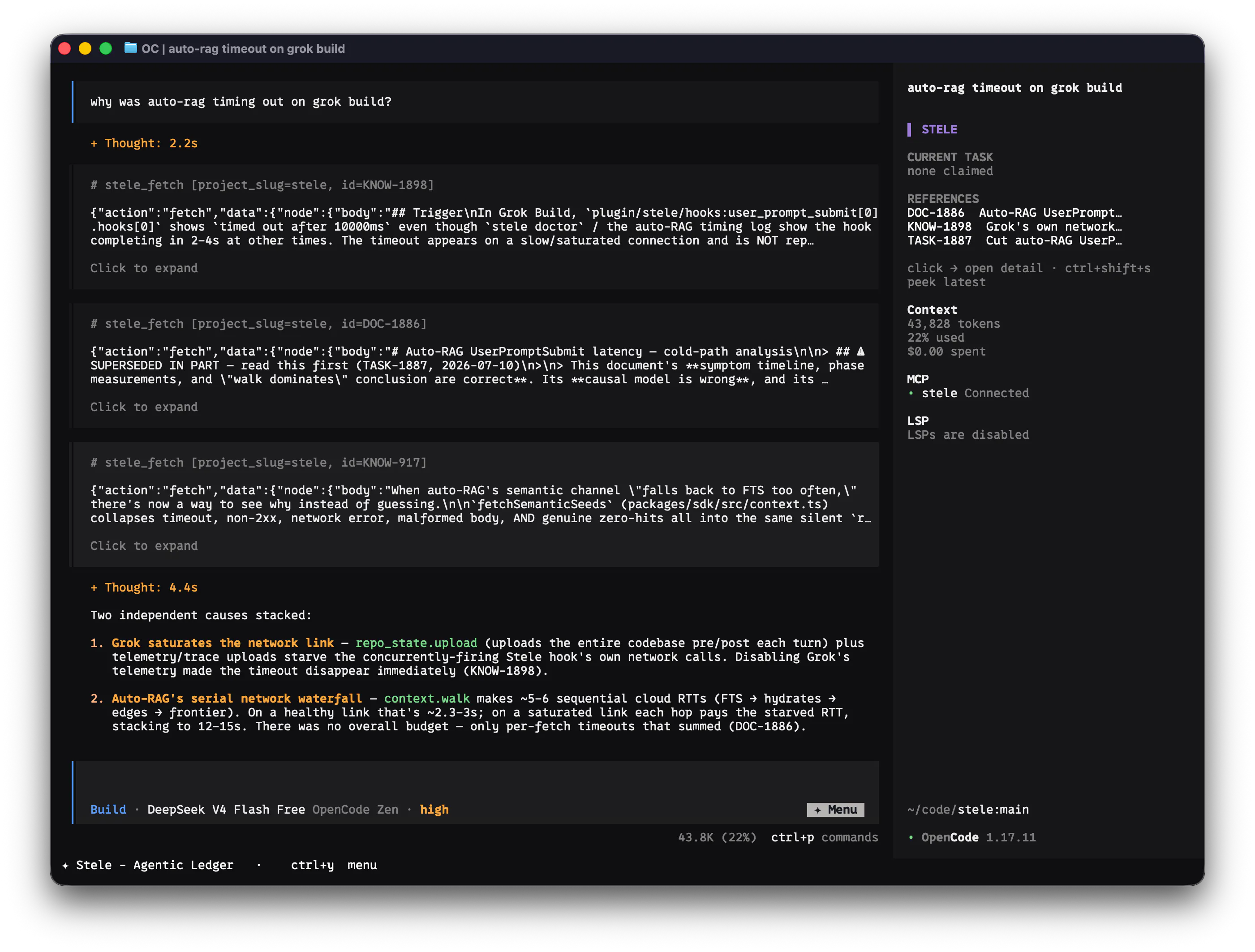
Task: Open the Menu button in the prompt box
Action: [835, 810]
